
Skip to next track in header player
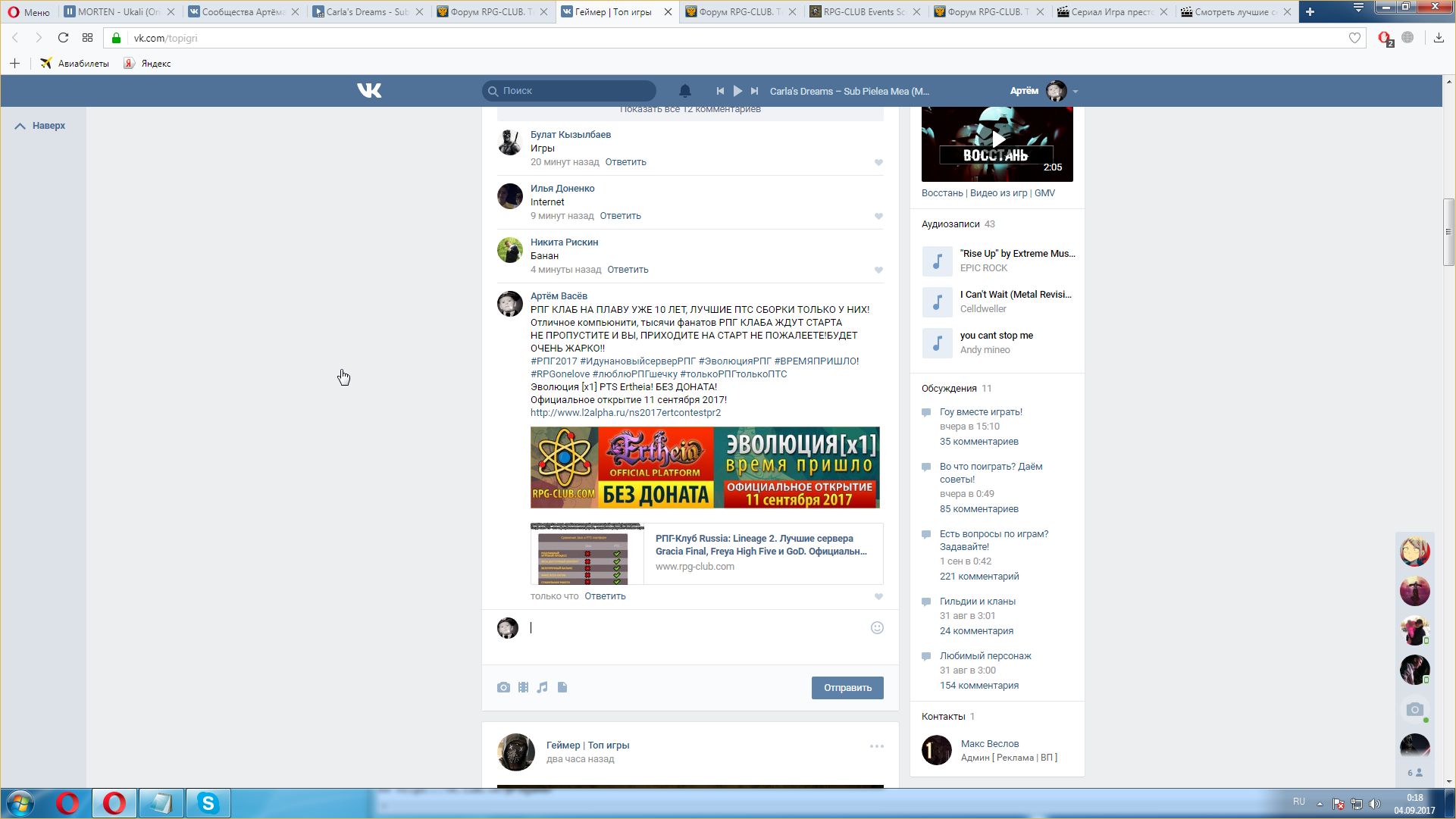click(754, 91)
